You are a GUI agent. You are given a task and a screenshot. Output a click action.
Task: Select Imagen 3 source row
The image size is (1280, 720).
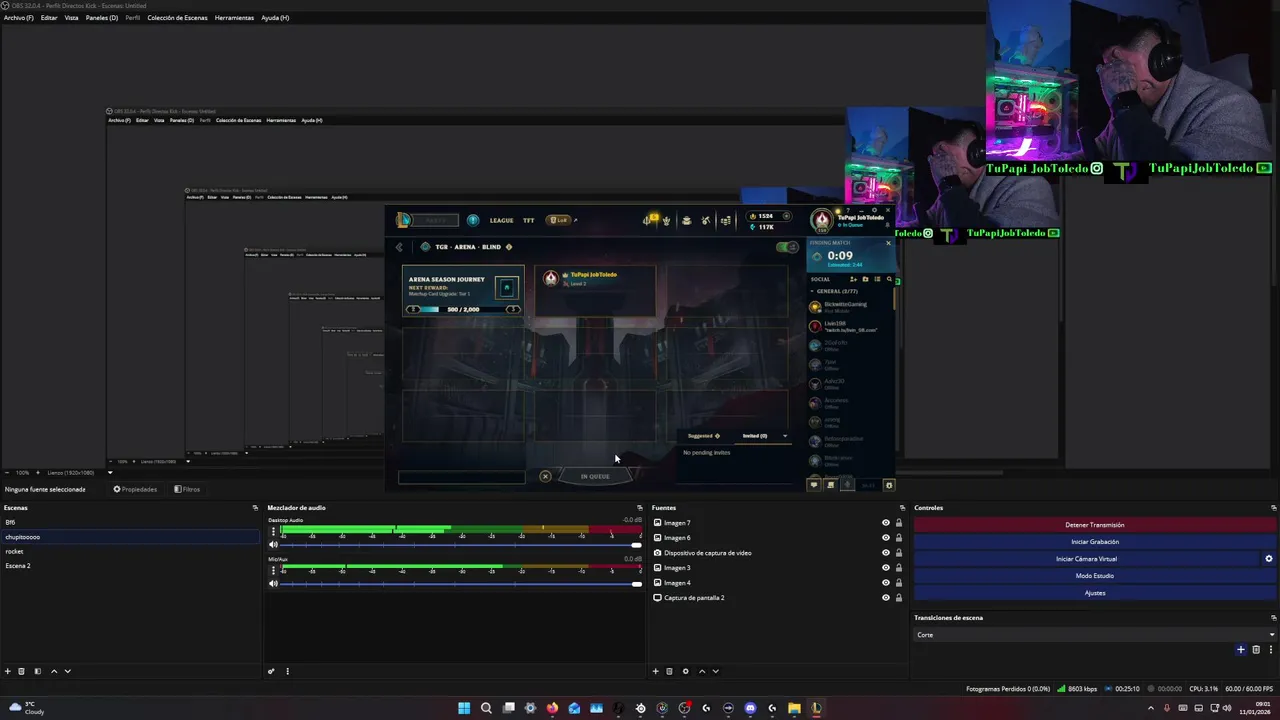(x=777, y=568)
